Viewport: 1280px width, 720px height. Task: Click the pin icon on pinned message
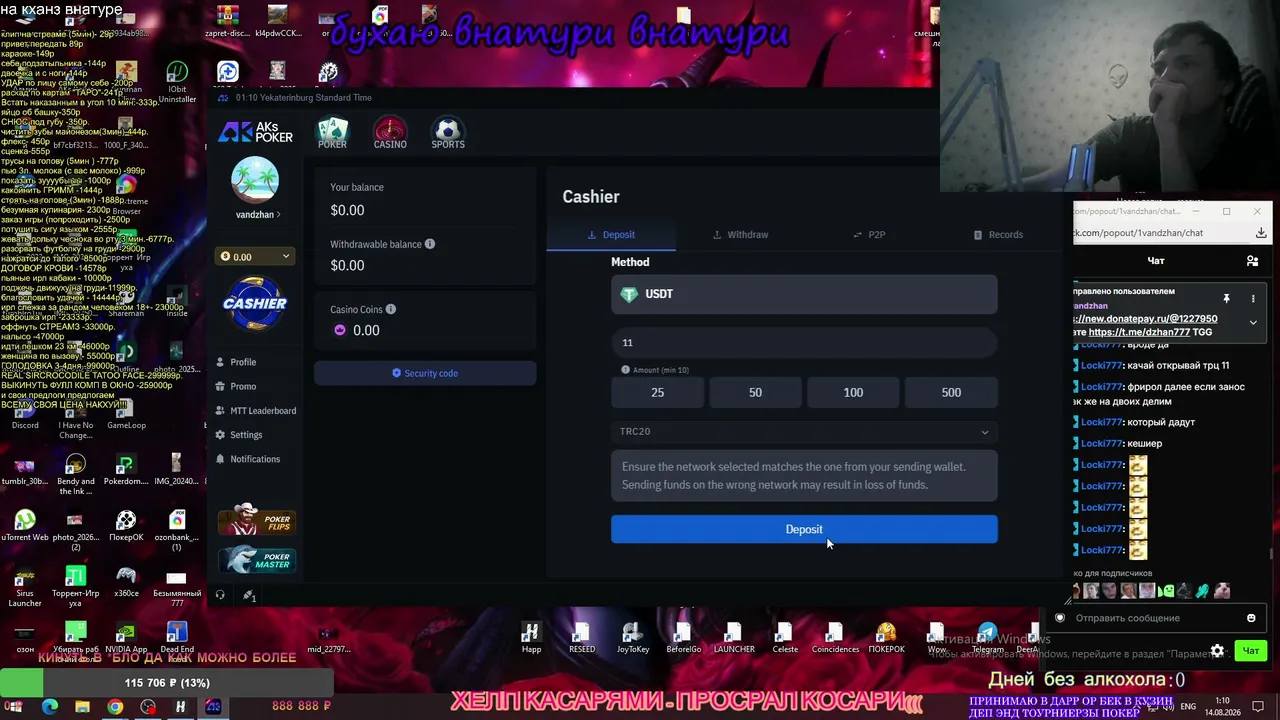[x=1226, y=298]
